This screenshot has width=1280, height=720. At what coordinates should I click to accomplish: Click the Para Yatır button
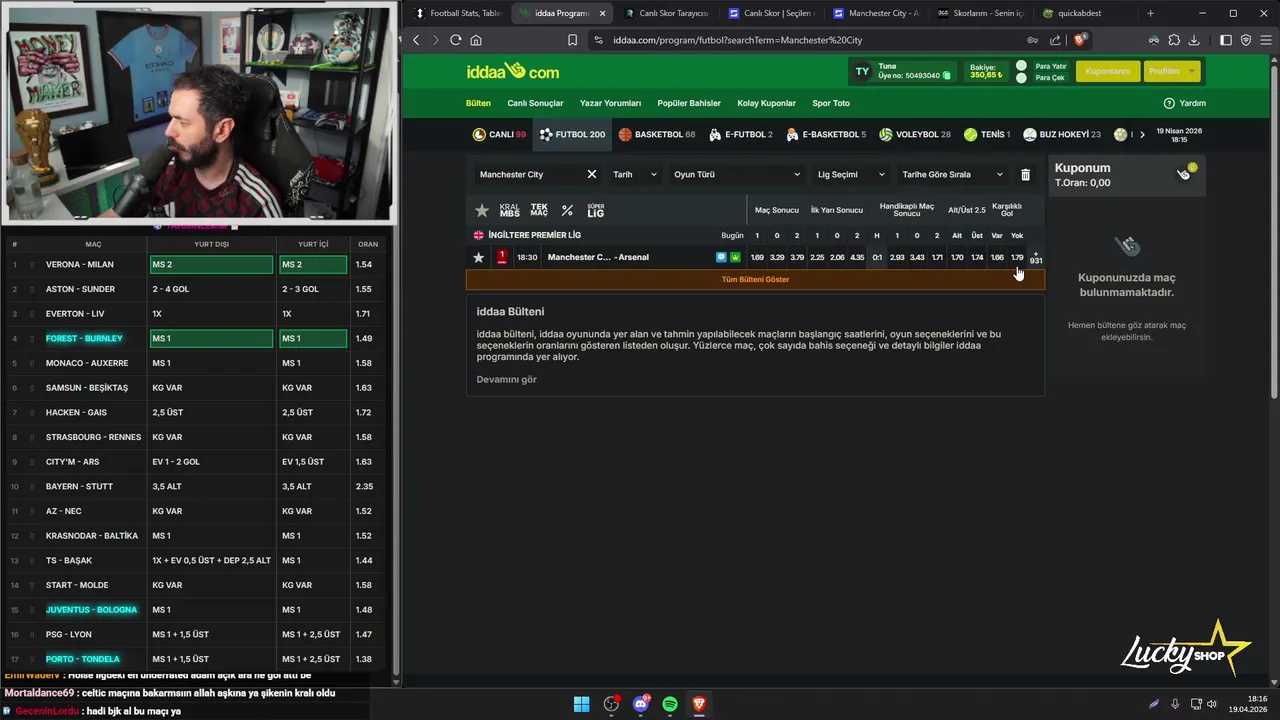click(x=1050, y=66)
